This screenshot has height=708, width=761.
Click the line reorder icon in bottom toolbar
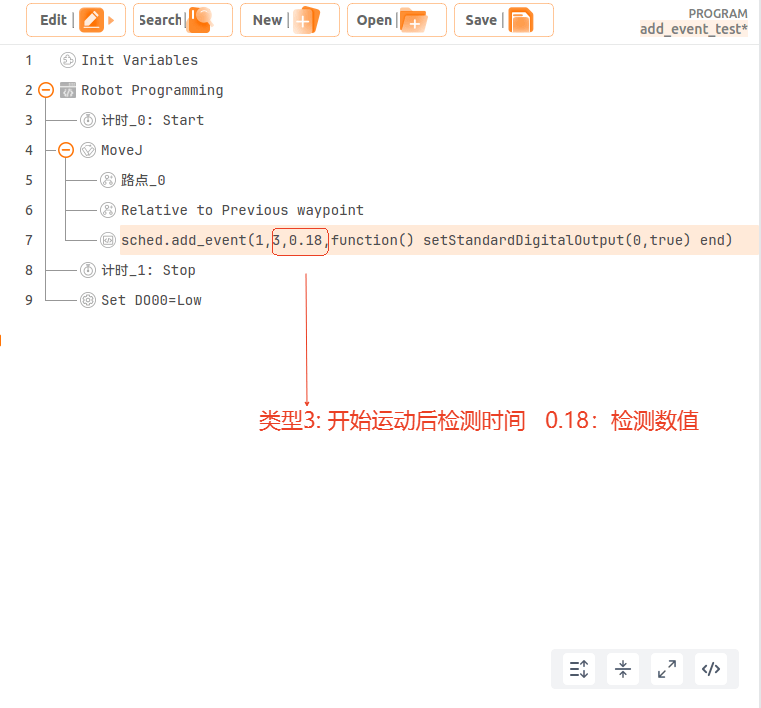(x=579, y=669)
